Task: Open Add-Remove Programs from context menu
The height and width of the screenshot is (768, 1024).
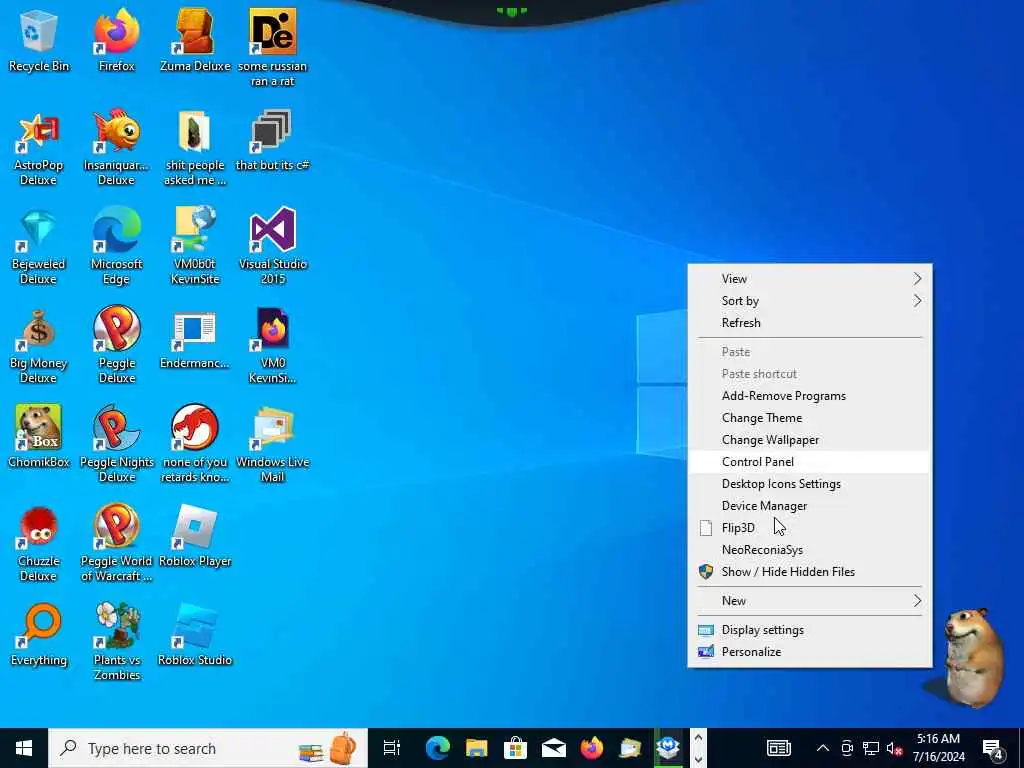Action: 810,396
